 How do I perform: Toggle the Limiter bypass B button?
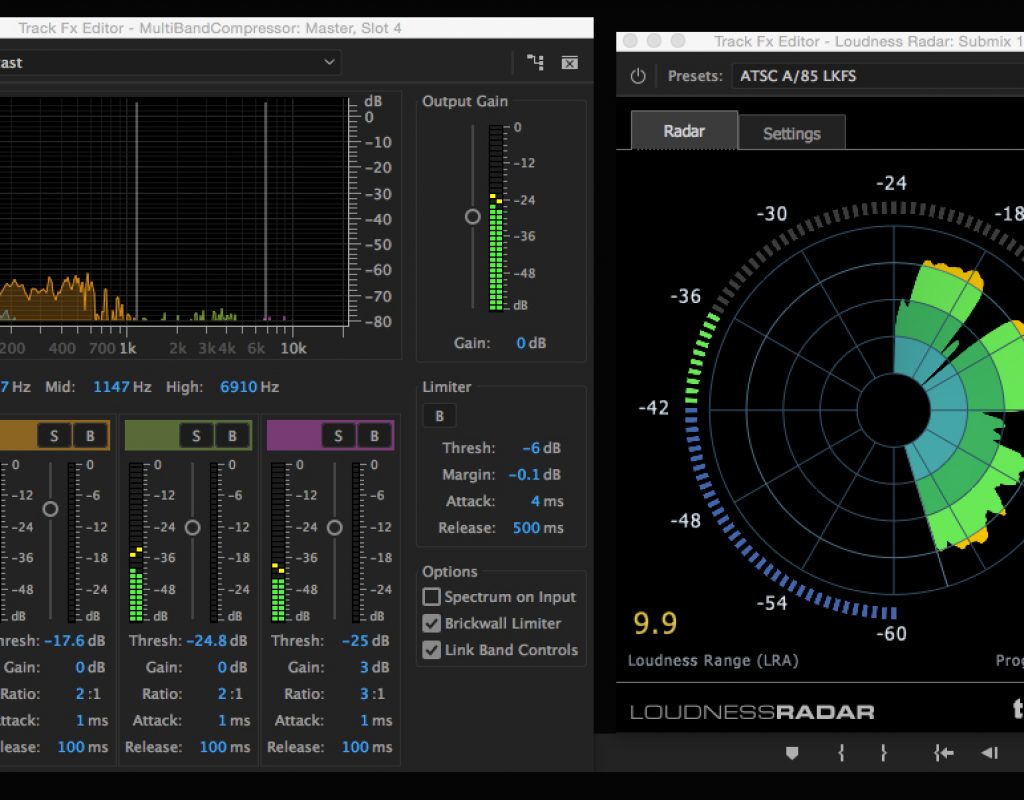(x=440, y=416)
